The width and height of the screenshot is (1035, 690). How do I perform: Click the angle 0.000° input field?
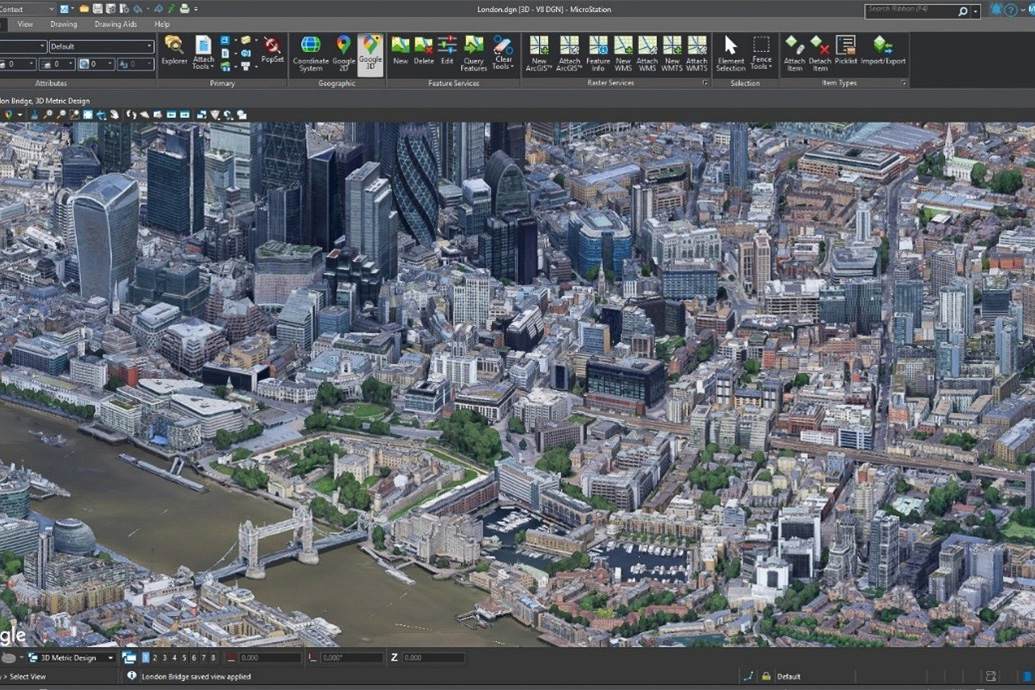click(x=352, y=658)
